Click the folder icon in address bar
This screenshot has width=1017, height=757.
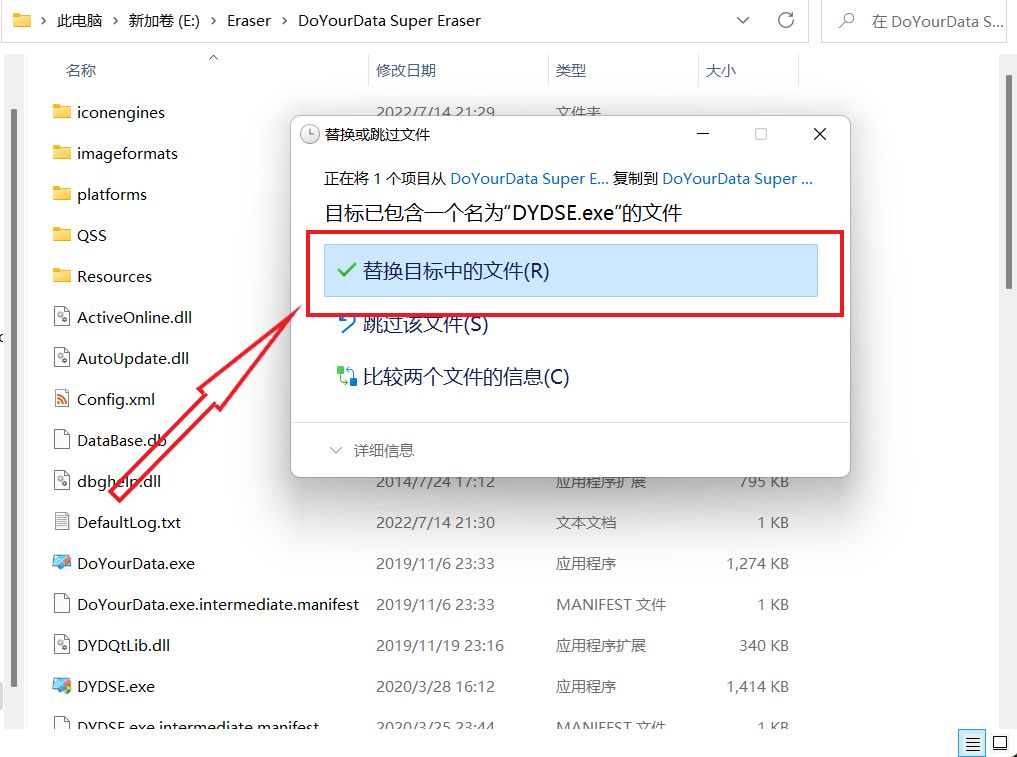click(21, 20)
